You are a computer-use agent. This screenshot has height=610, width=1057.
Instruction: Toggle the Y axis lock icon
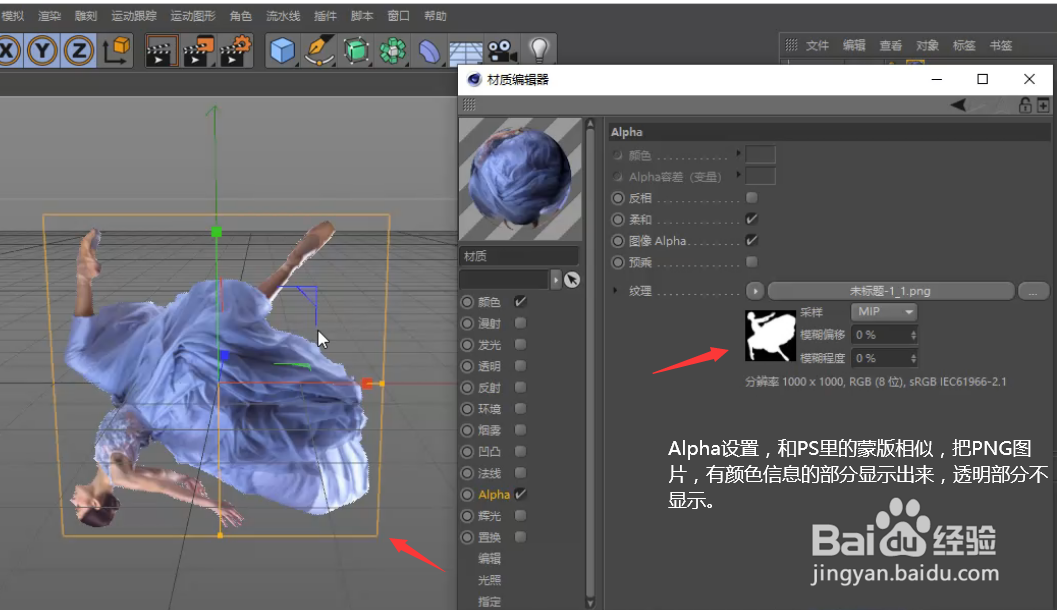click(42, 51)
